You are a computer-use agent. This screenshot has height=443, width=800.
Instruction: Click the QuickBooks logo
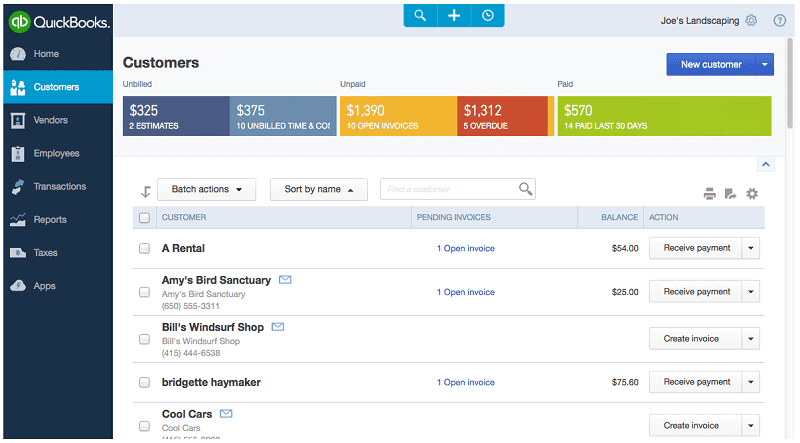59,22
